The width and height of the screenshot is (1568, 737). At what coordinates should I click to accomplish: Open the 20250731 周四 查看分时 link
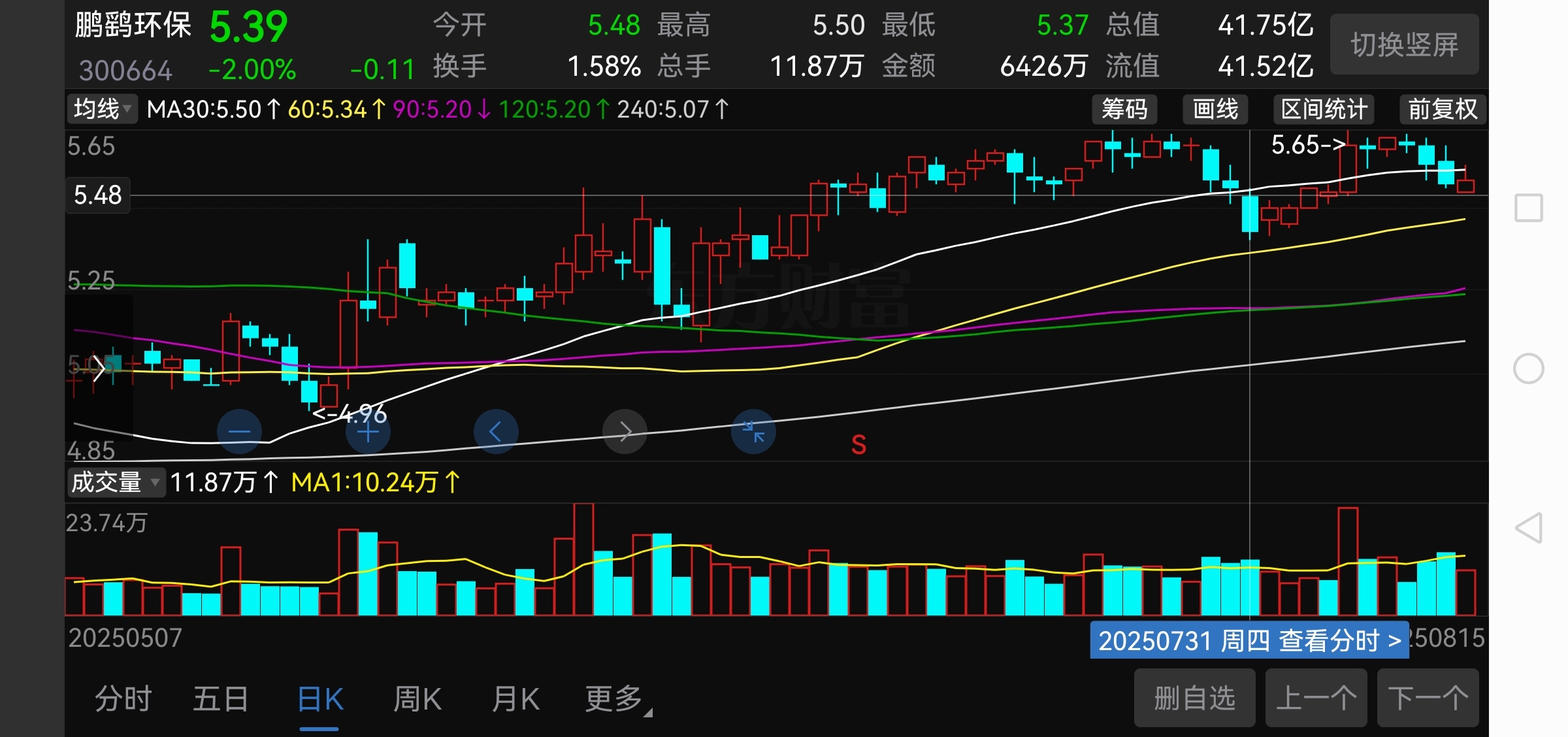click(x=1249, y=640)
